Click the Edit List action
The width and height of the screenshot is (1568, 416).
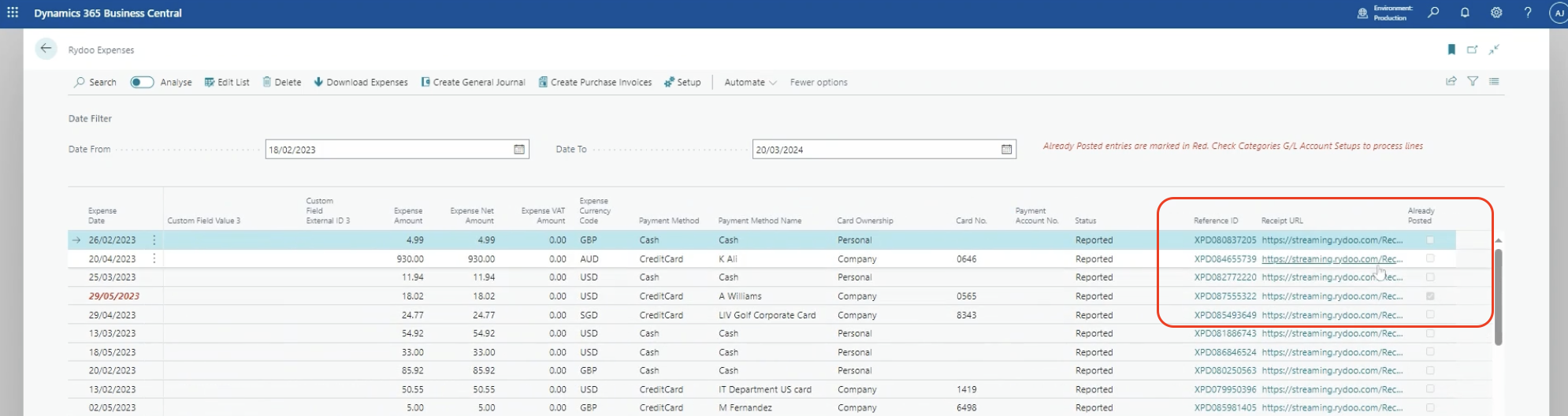pos(227,82)
